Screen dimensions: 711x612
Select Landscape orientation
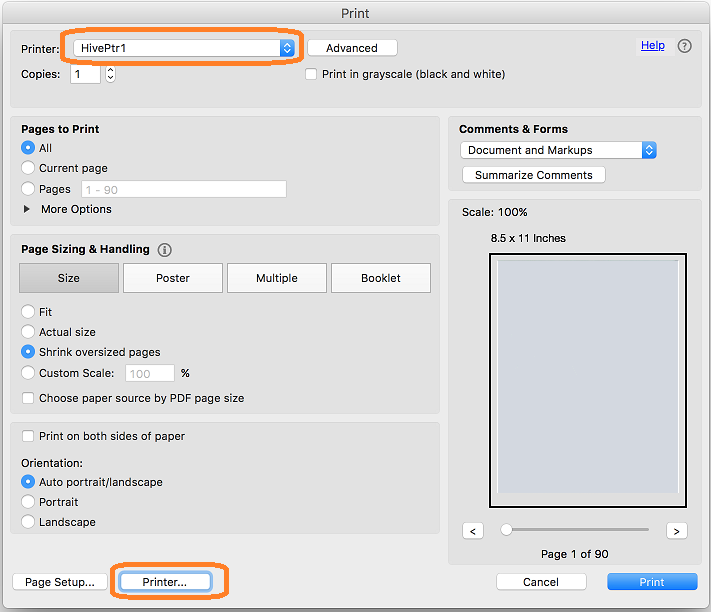[28, 522]
